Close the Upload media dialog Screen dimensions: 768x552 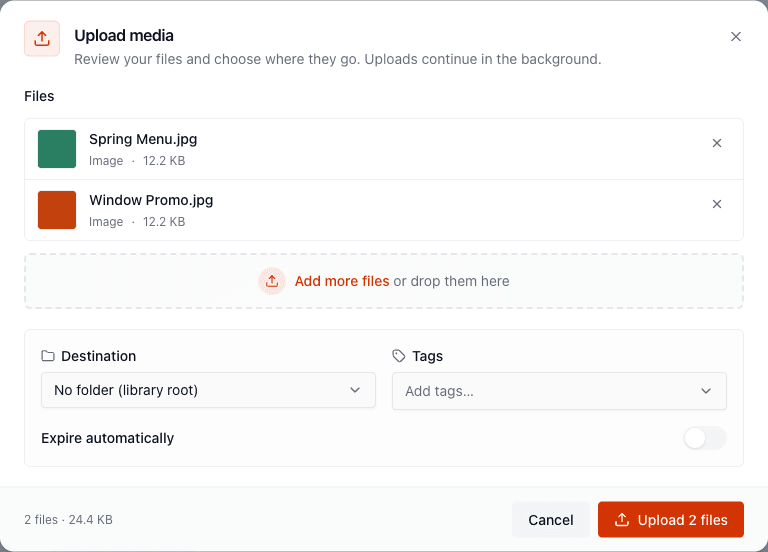pos(735,37)
